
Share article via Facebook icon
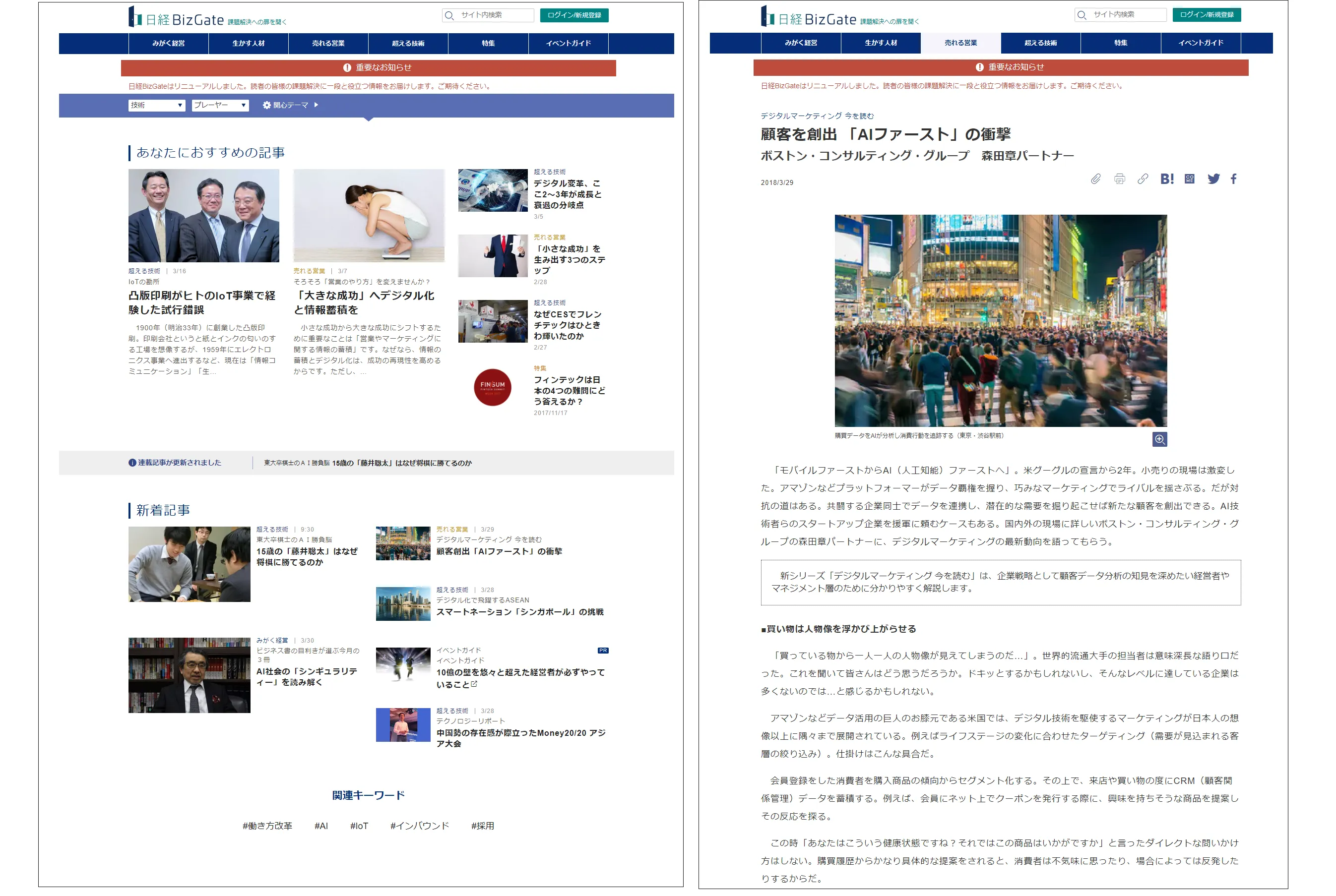tap(1233, 179)
